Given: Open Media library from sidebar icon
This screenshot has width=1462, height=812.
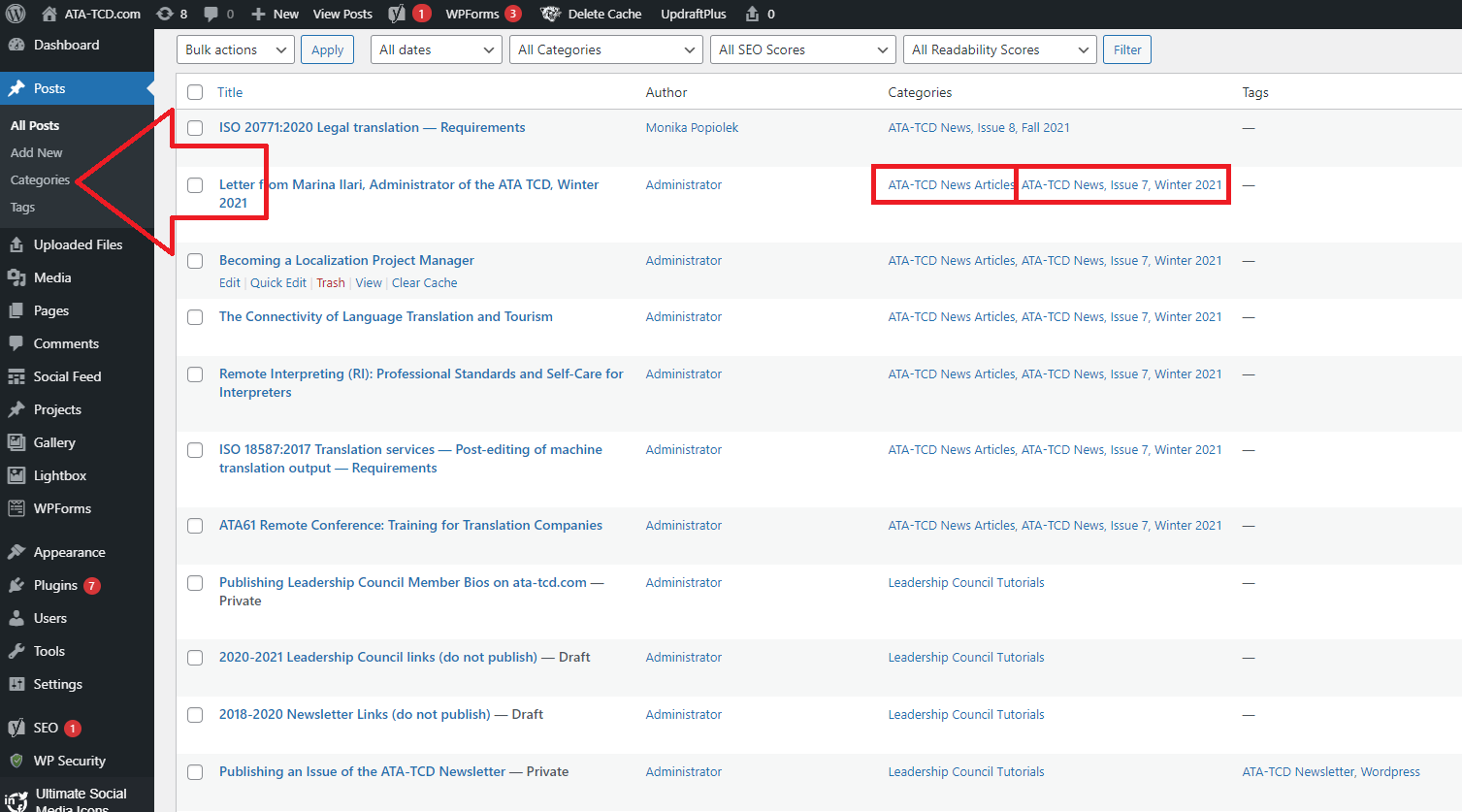Looking at the screenshot, I should point(16,277).
